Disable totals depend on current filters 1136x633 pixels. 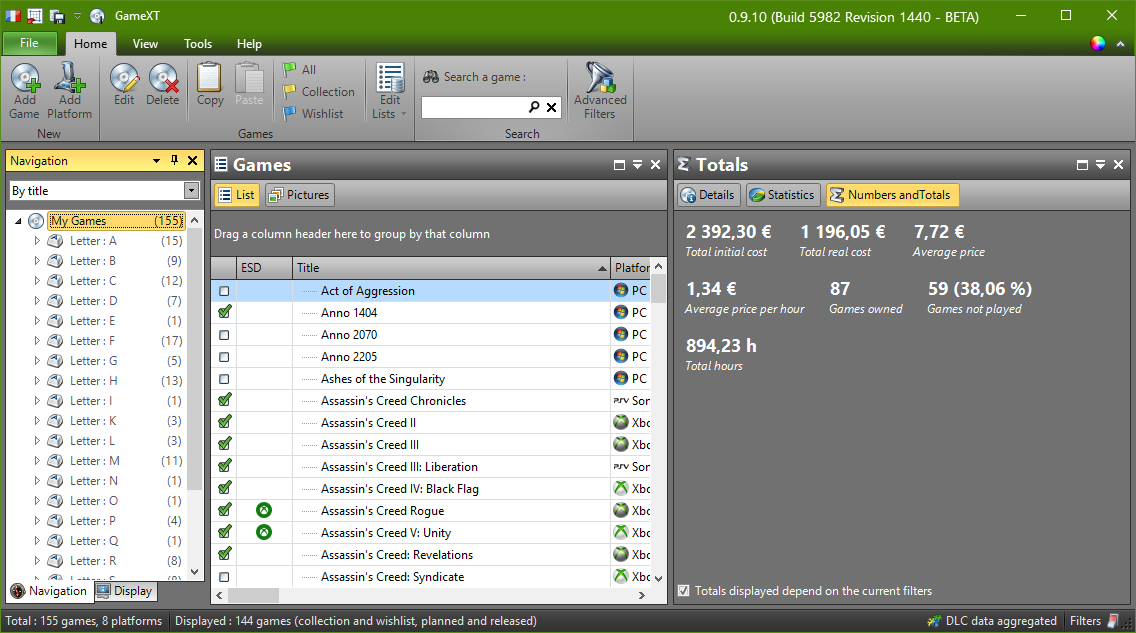point(683,591)
